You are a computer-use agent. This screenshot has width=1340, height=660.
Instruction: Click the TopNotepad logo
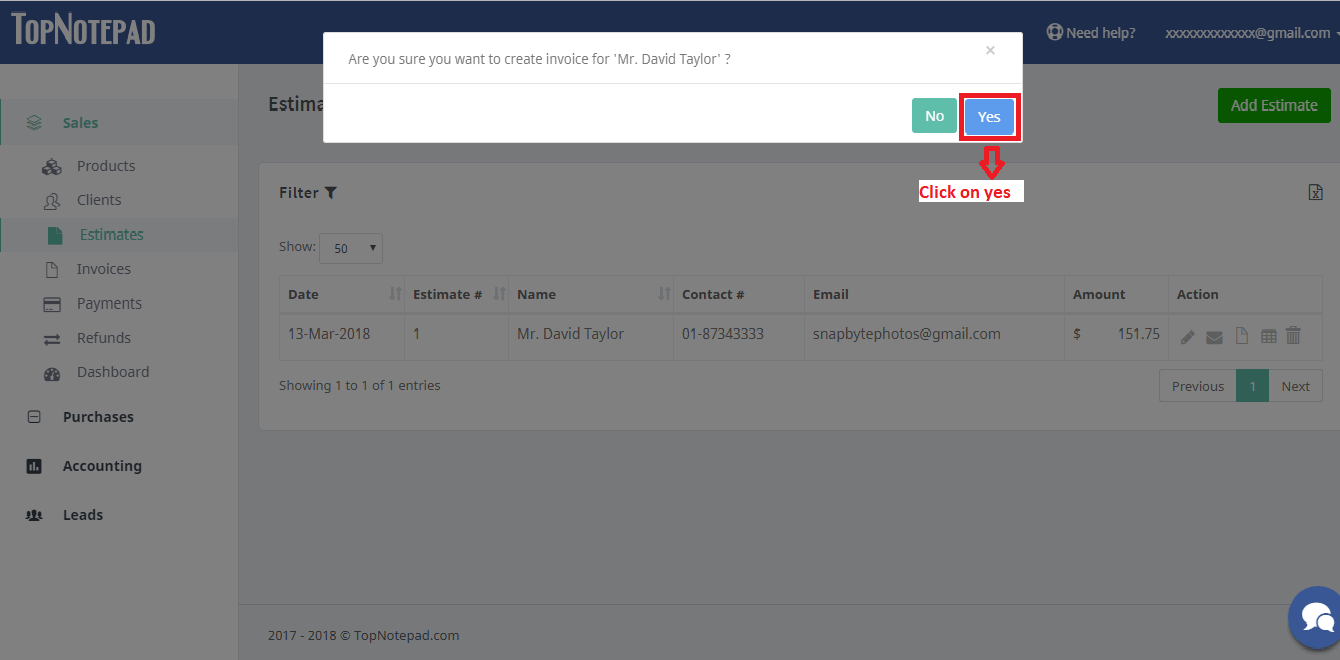(83, 29)
